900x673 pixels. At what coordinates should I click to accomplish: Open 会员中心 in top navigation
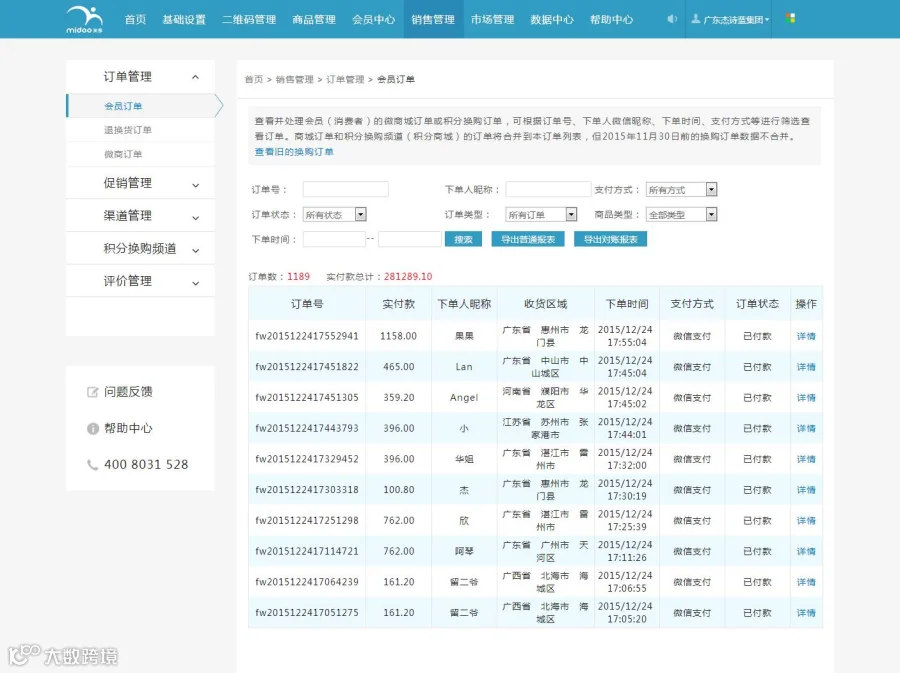[x=374, y=20]
